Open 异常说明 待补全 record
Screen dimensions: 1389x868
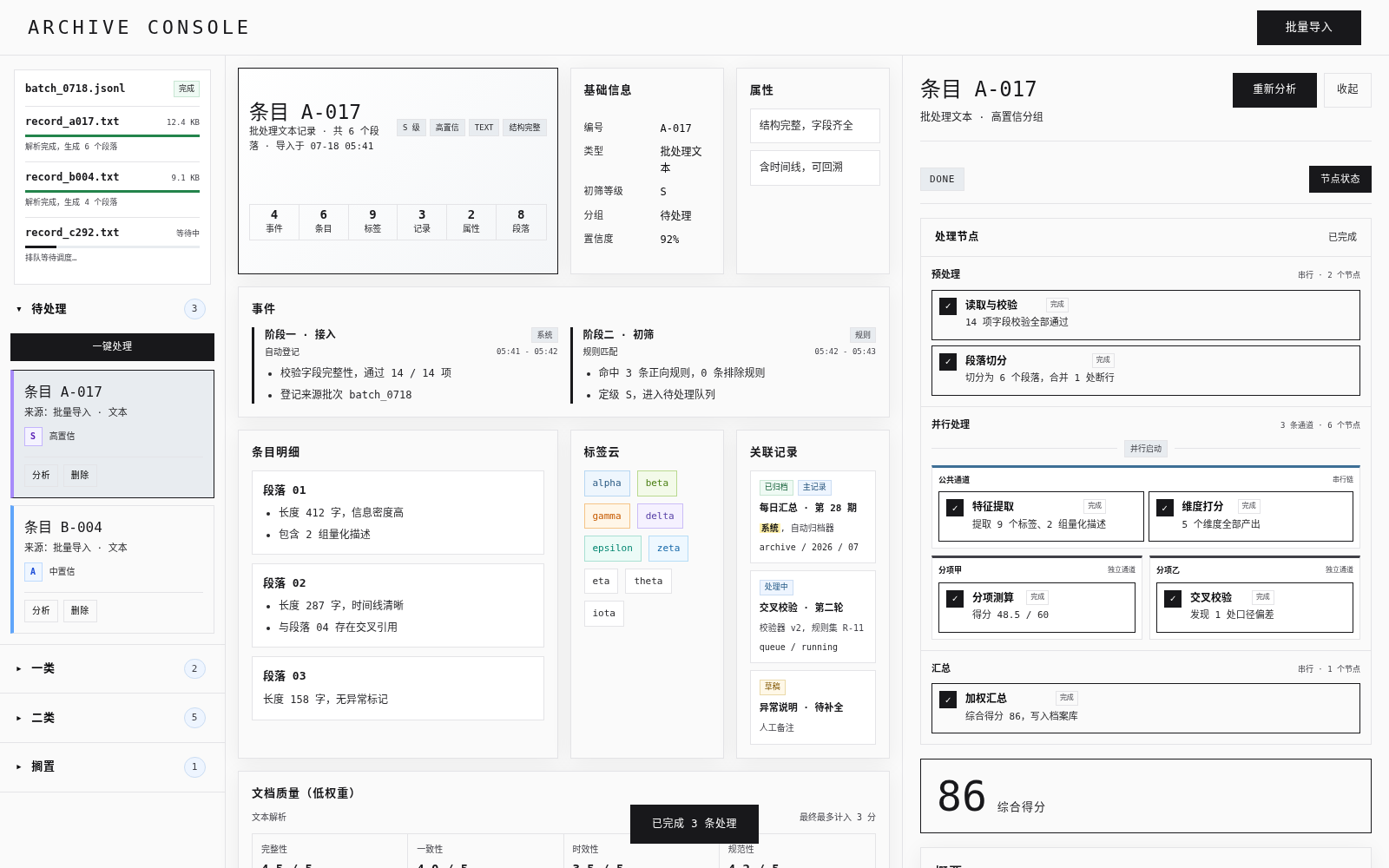click(813, 707)
